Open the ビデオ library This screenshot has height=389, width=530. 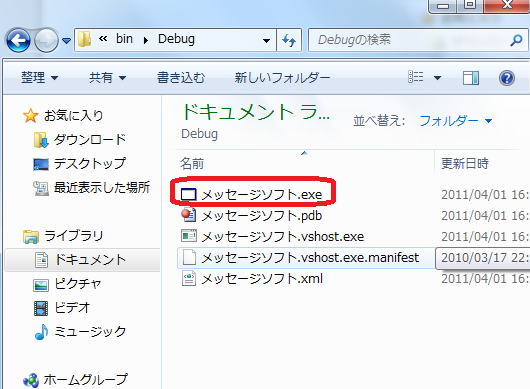point(72,308)
